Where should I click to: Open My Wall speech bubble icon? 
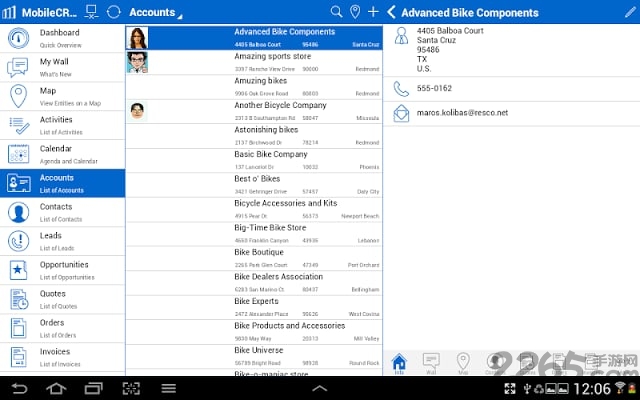18,67
